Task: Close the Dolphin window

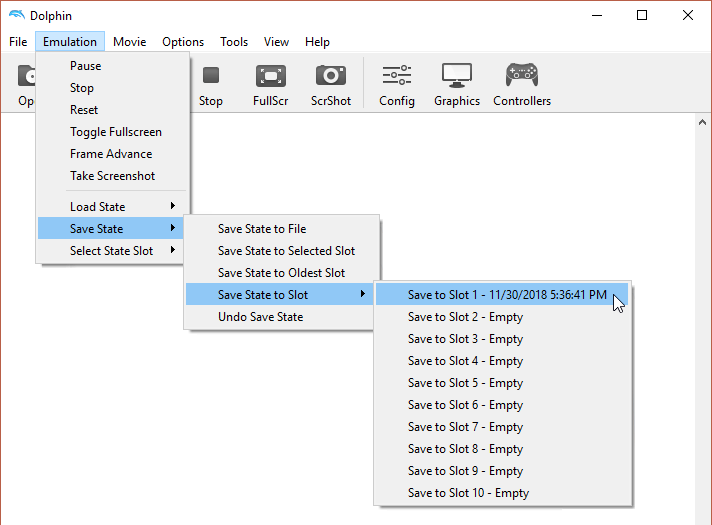Action: point(687,15)
